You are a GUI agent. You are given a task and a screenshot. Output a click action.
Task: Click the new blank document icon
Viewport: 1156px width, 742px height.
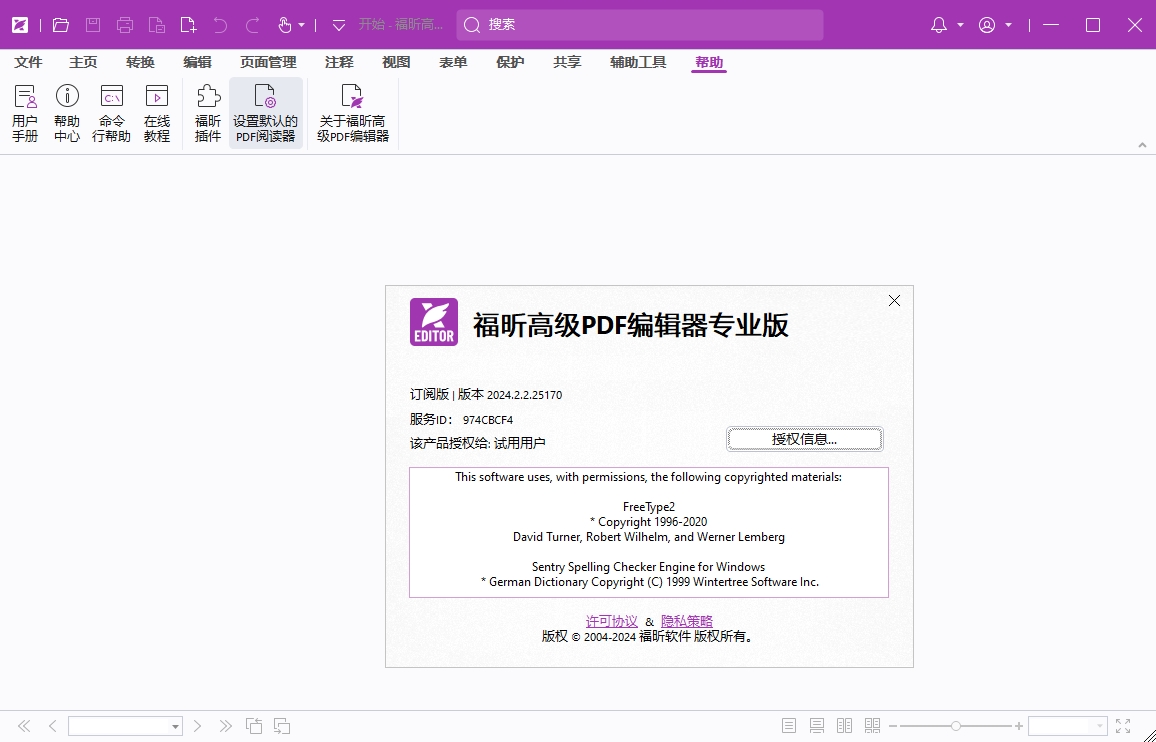188,25
